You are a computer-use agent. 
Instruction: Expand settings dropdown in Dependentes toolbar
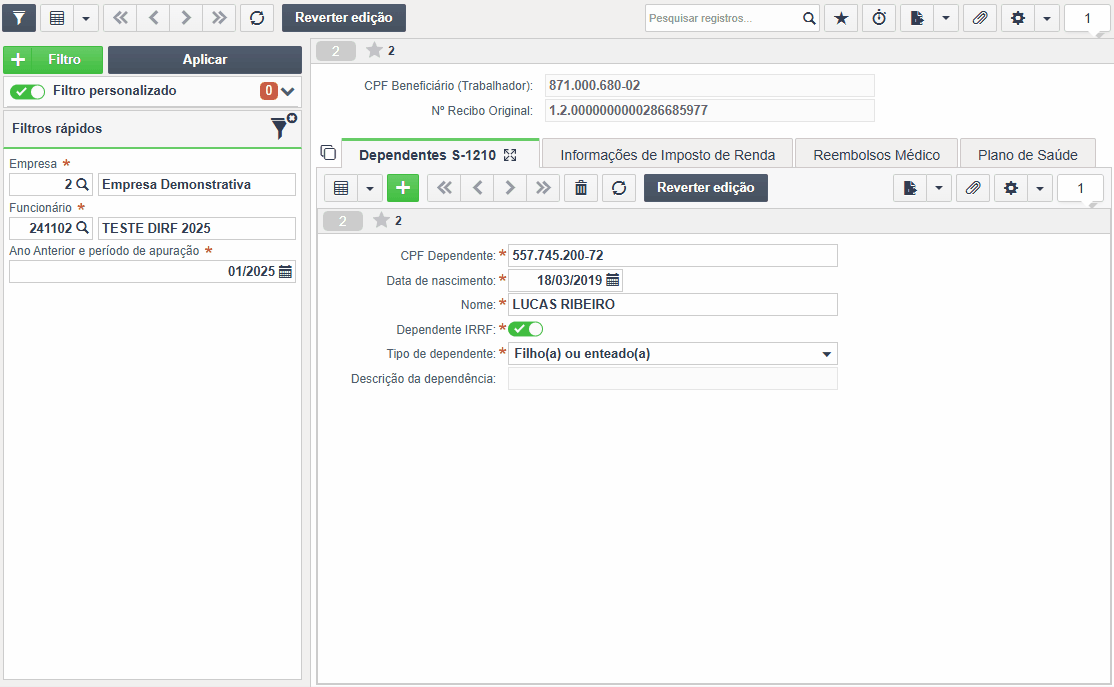[x=1039, y=188]
